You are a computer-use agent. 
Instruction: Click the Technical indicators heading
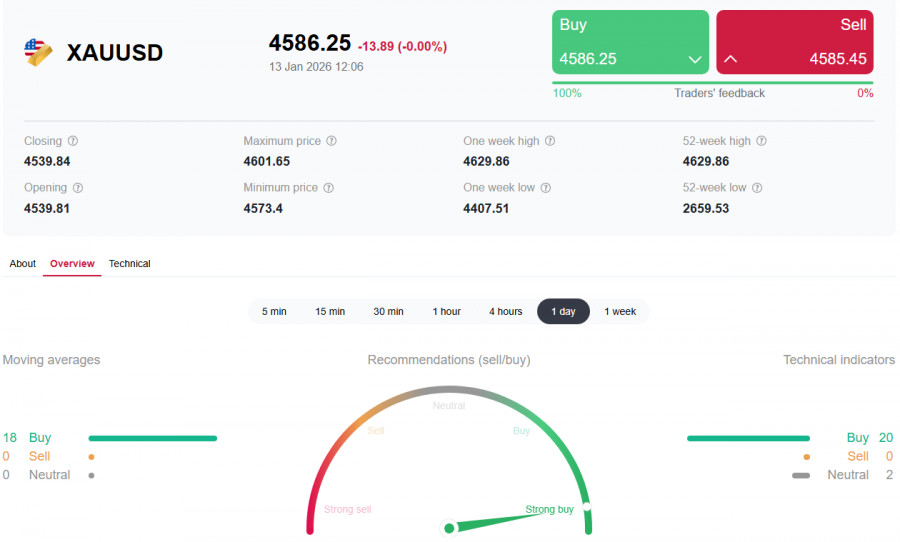pyautogui.click(x=839, y=360)
